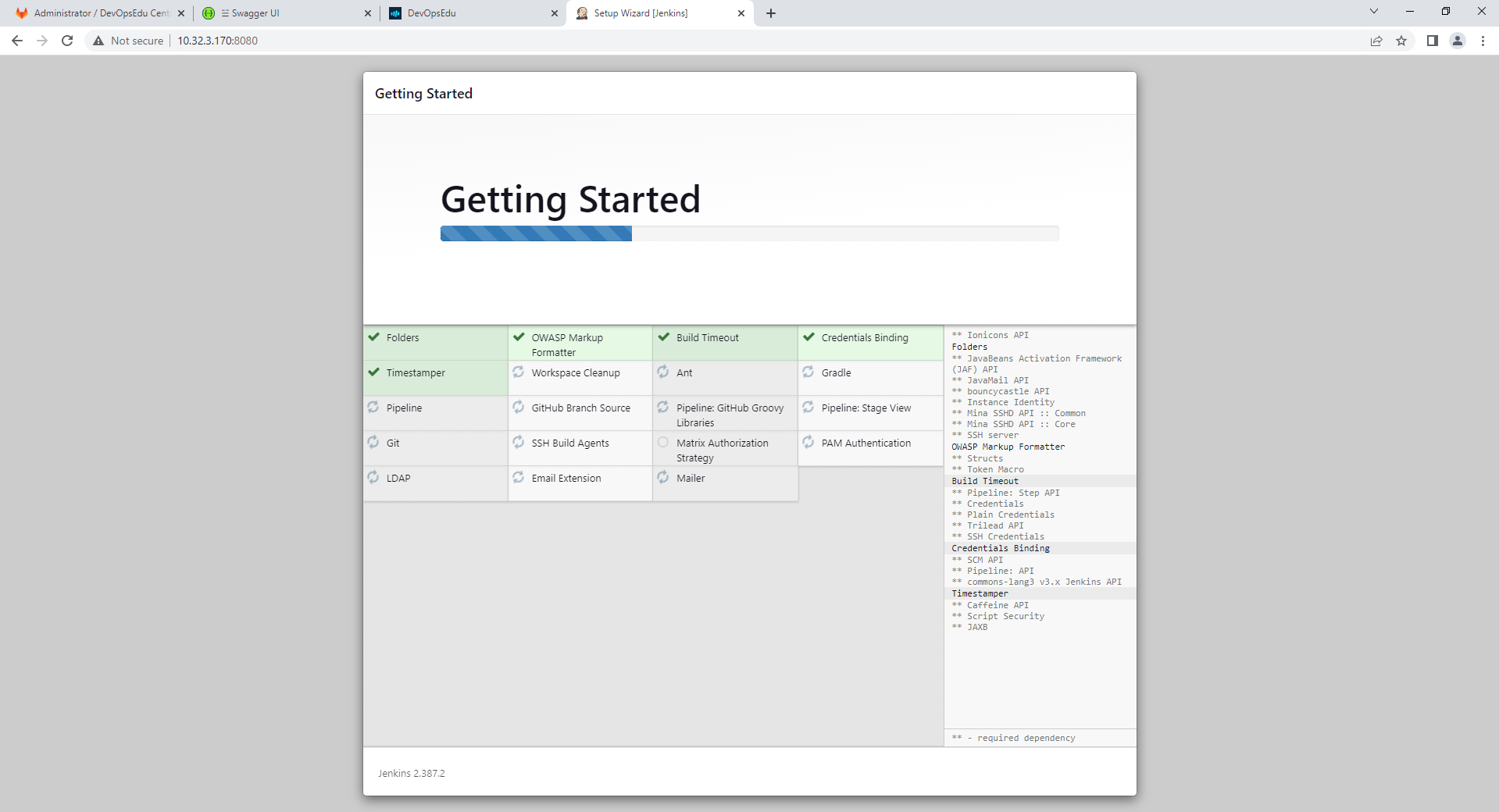Click the spinner beside Pipeline: GitHub Groovy Libraries
Viewport: 1499px width, 812px height.
[x=663, y=407]
